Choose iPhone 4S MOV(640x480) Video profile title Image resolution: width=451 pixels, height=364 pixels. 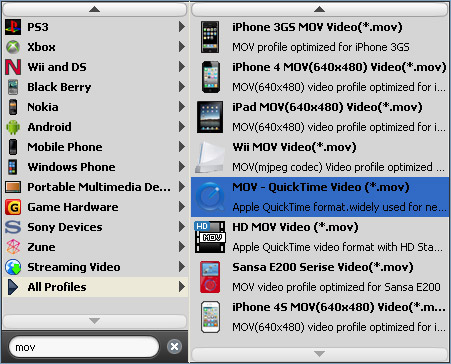(x=339, y=307)
